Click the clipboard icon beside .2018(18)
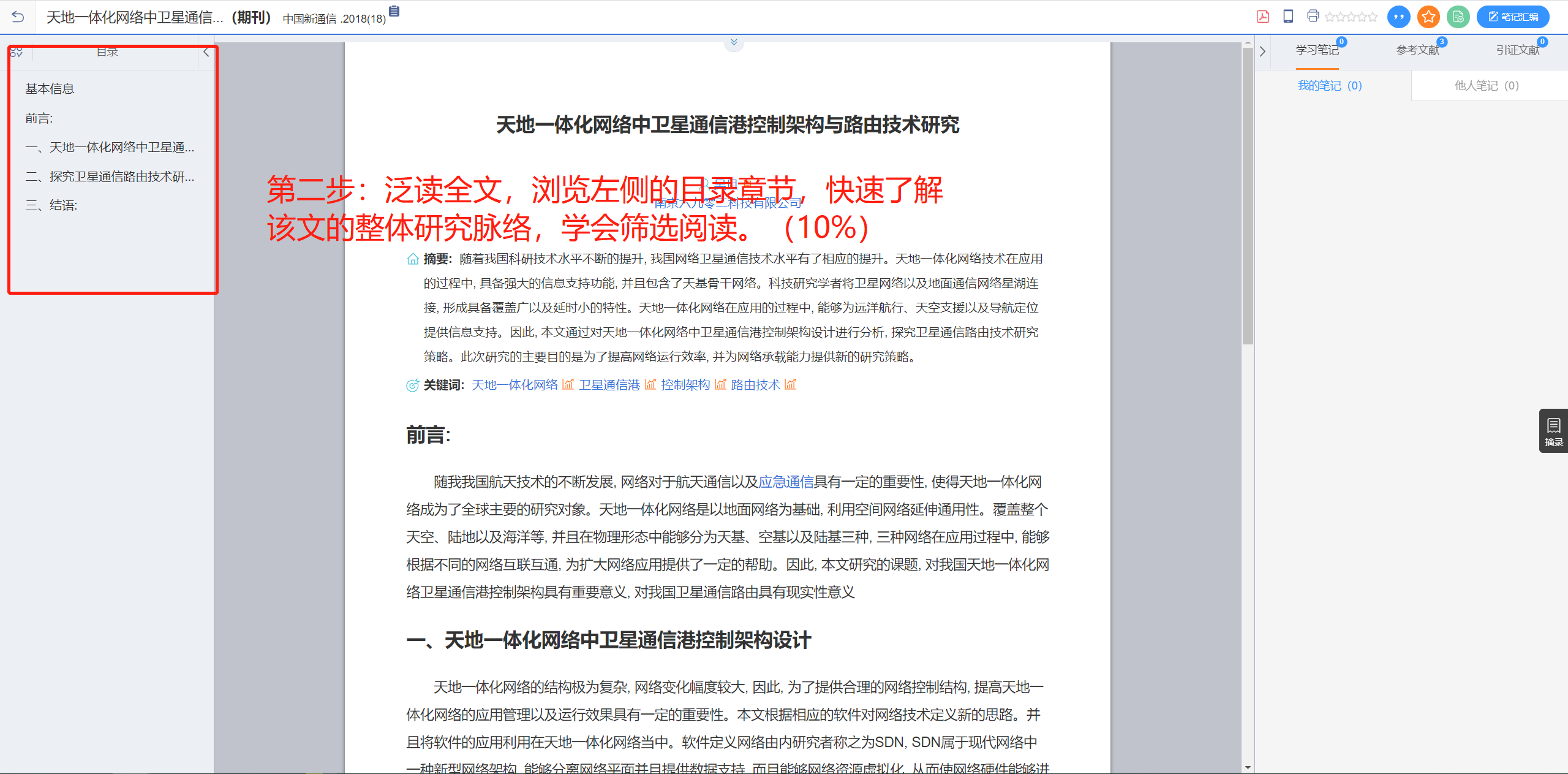 click(393, 12)
